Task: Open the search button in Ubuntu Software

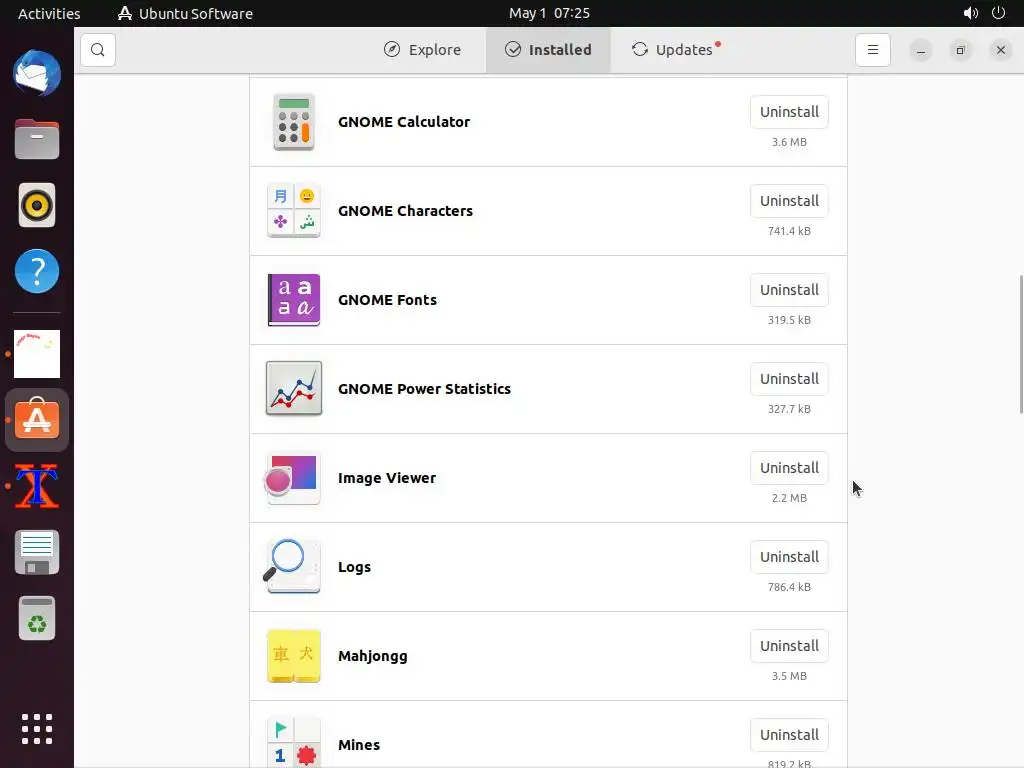Action: click(x=98, y=50)
